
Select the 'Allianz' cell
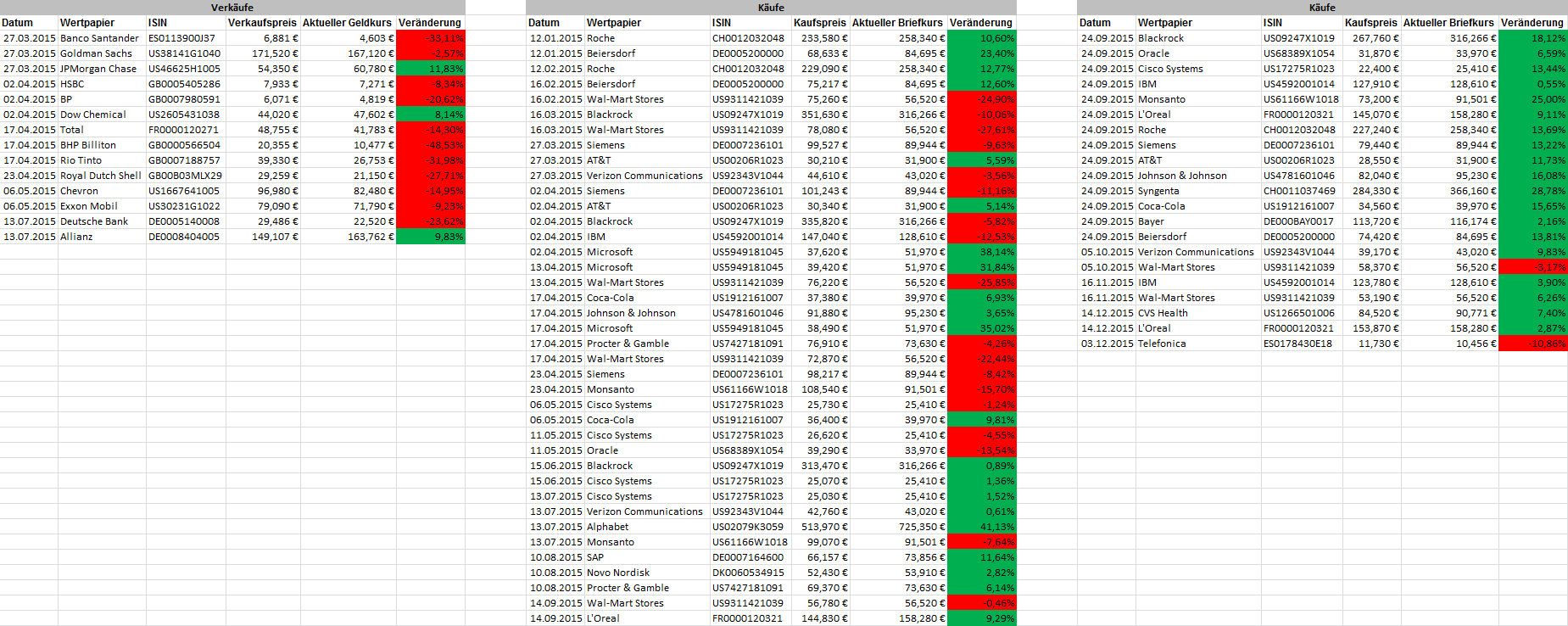102,237
